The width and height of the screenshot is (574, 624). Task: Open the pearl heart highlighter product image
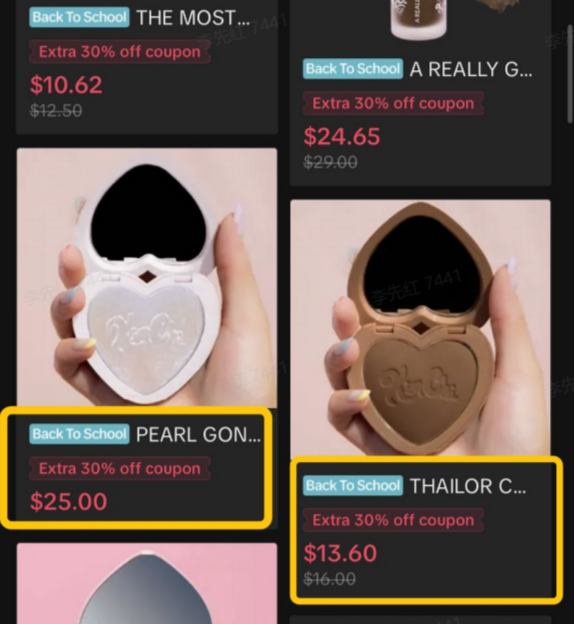(147, 278)
